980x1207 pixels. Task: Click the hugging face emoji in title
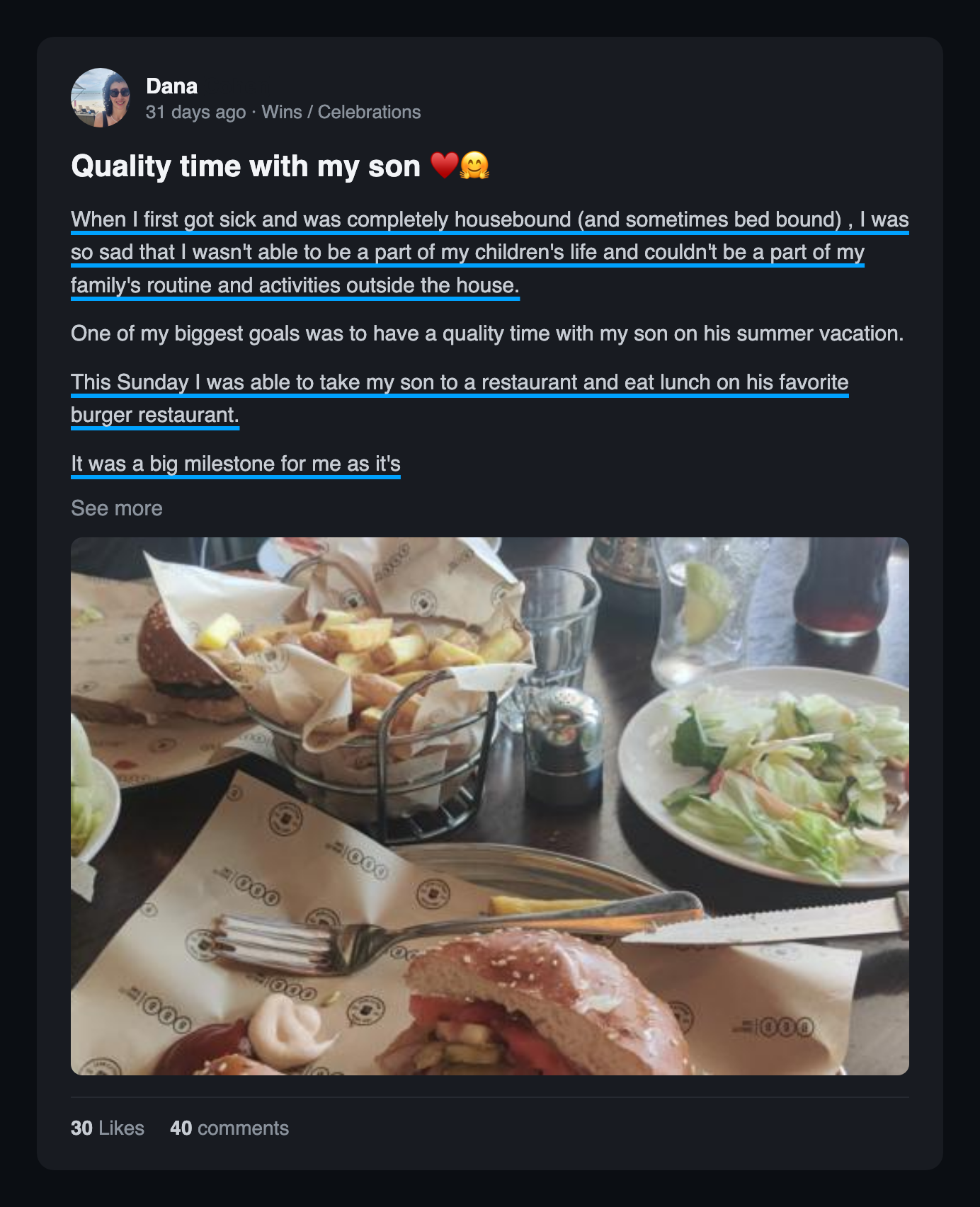pos(474,166)
